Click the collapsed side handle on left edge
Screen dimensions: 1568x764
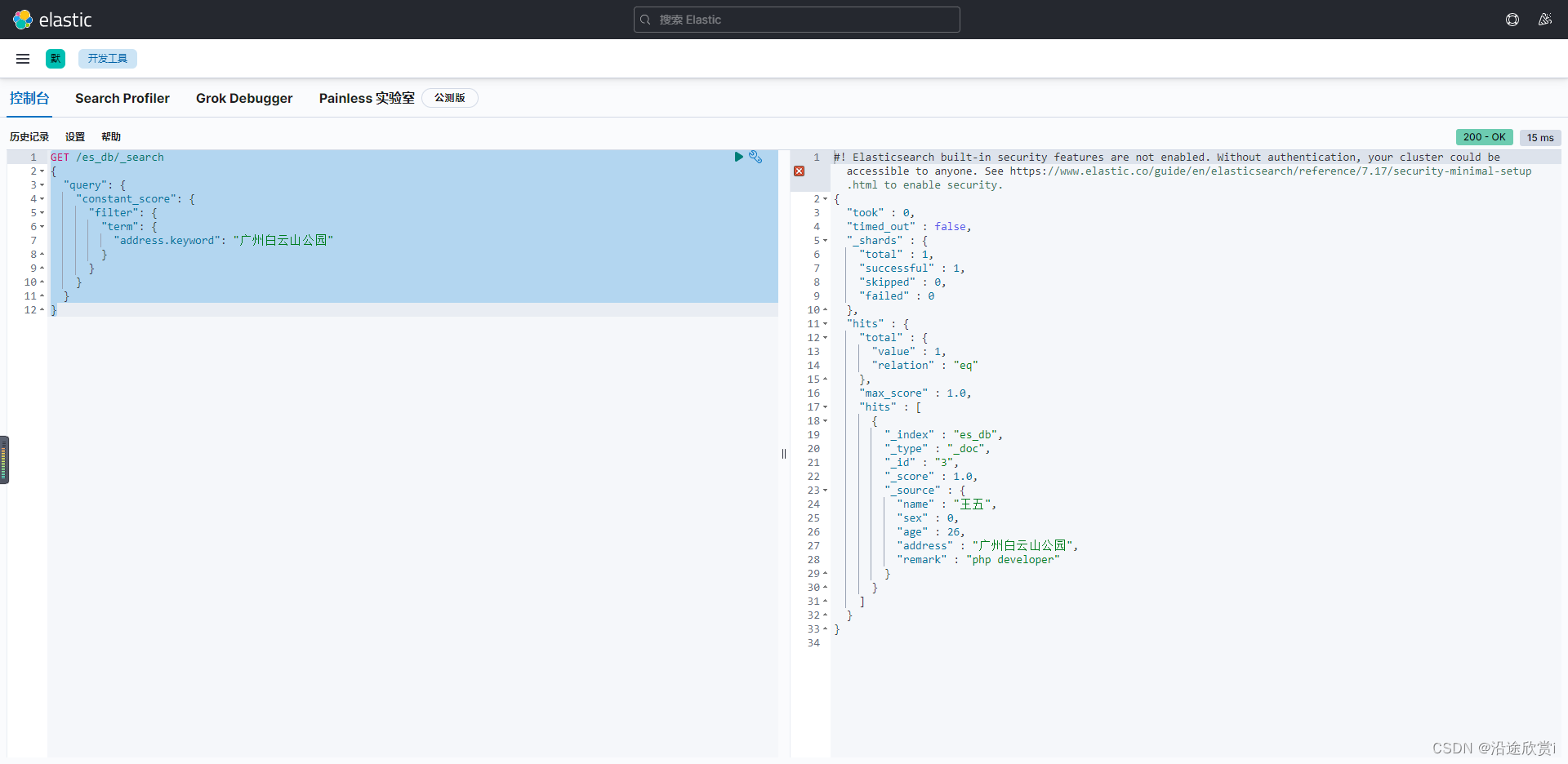pyautogui.click(x=4, y=460)
